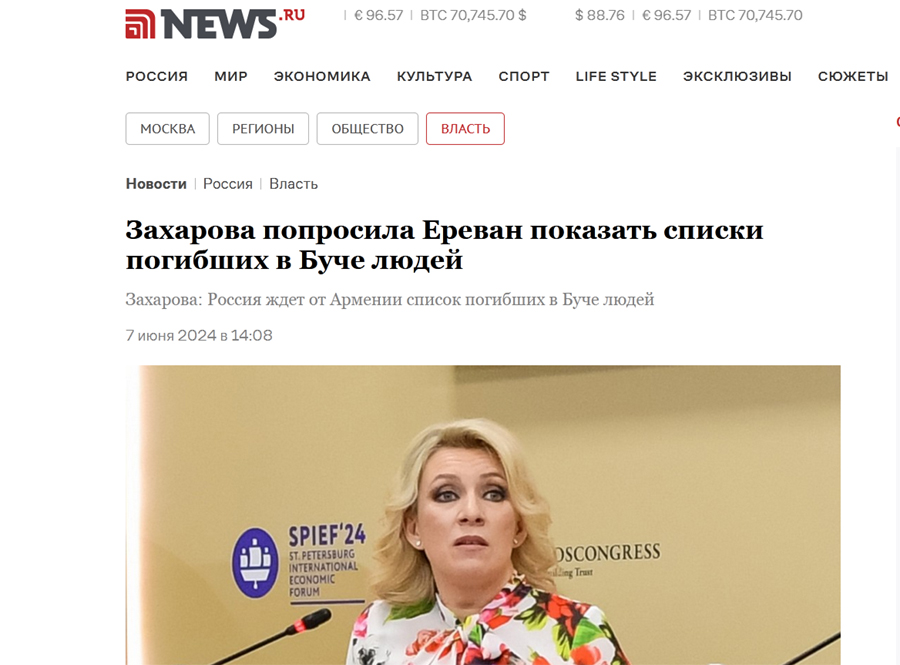Click the Новости breadcrumb link
This screenshot has width=900, height=665.
click(156, 184)
